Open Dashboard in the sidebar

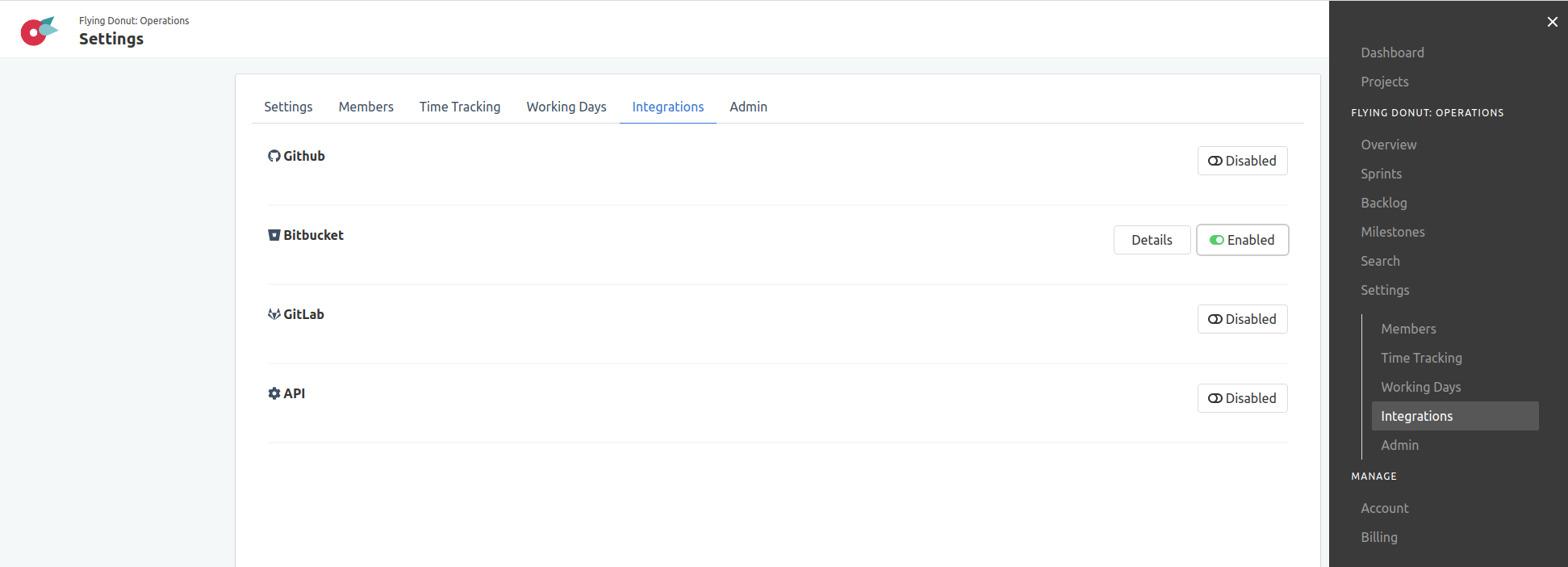1392,52
